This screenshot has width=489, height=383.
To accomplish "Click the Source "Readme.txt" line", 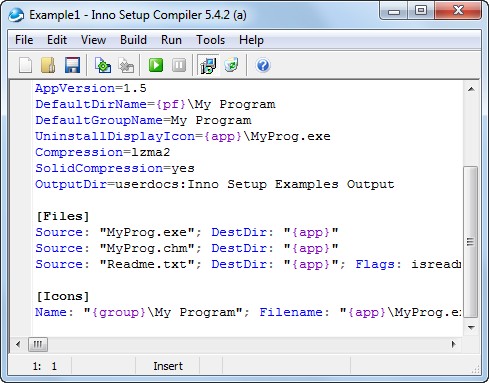I will (248, 264).
